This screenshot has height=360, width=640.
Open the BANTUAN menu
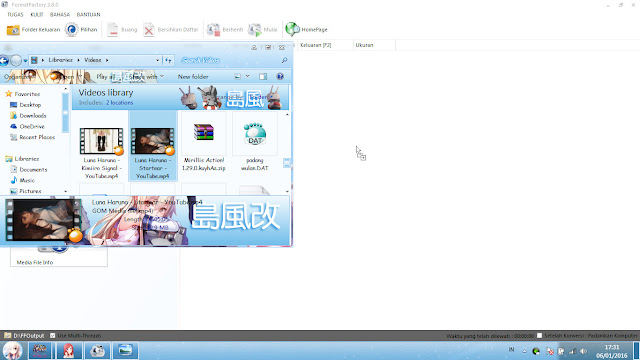tap(88, 14)
